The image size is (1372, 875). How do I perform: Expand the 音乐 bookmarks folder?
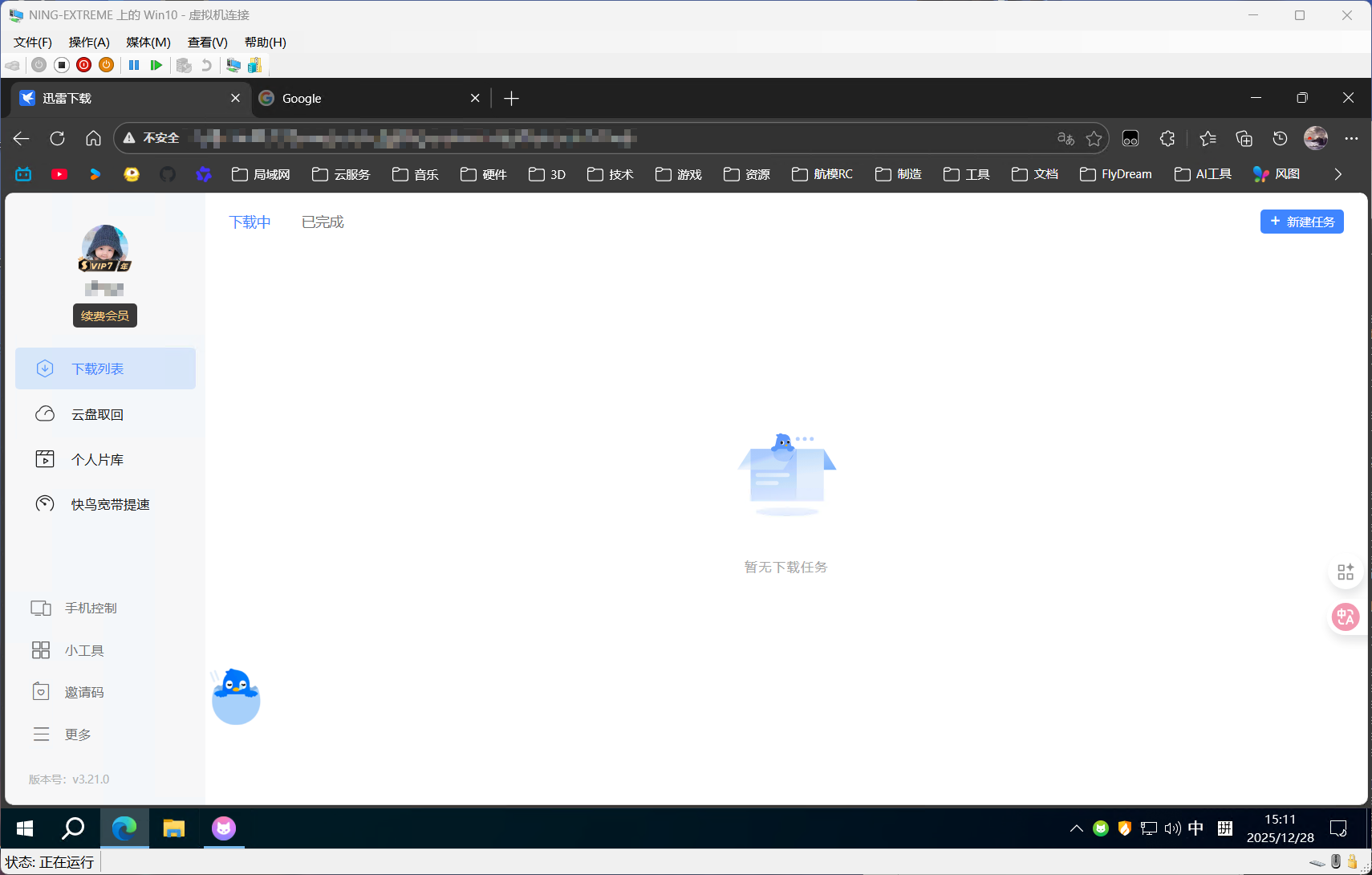click(x=416, y=174)
